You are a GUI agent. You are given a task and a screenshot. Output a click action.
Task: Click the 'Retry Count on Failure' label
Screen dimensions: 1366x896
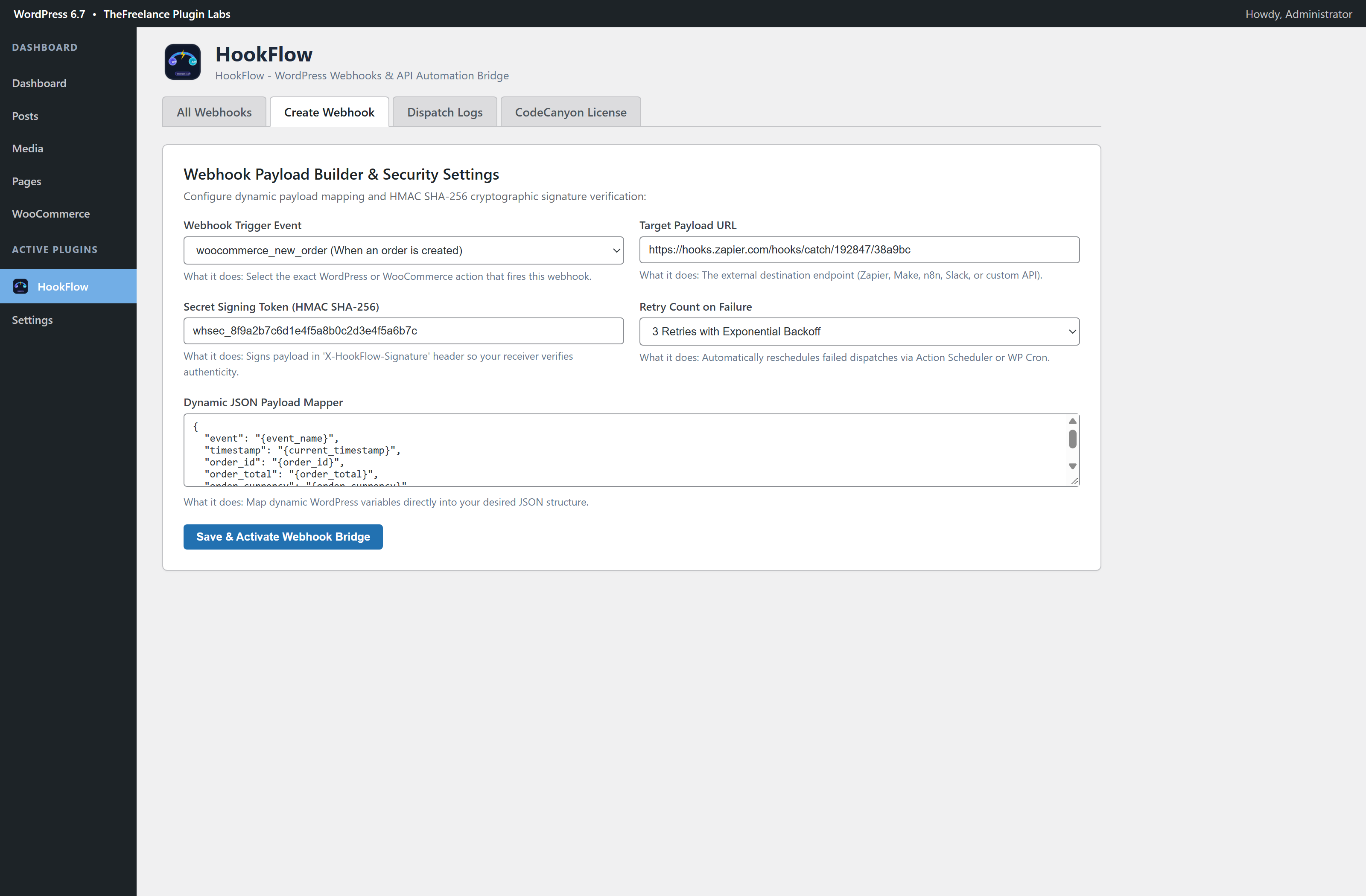tap(696, 307)
